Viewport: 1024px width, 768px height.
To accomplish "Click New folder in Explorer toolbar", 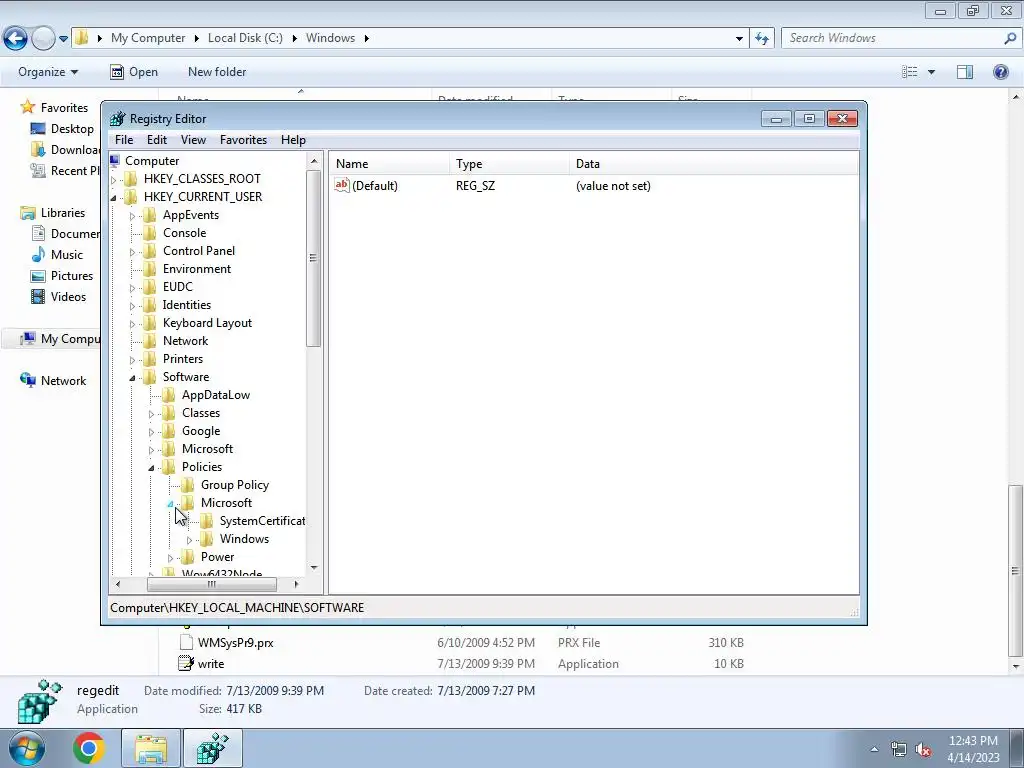I will 217,72.
